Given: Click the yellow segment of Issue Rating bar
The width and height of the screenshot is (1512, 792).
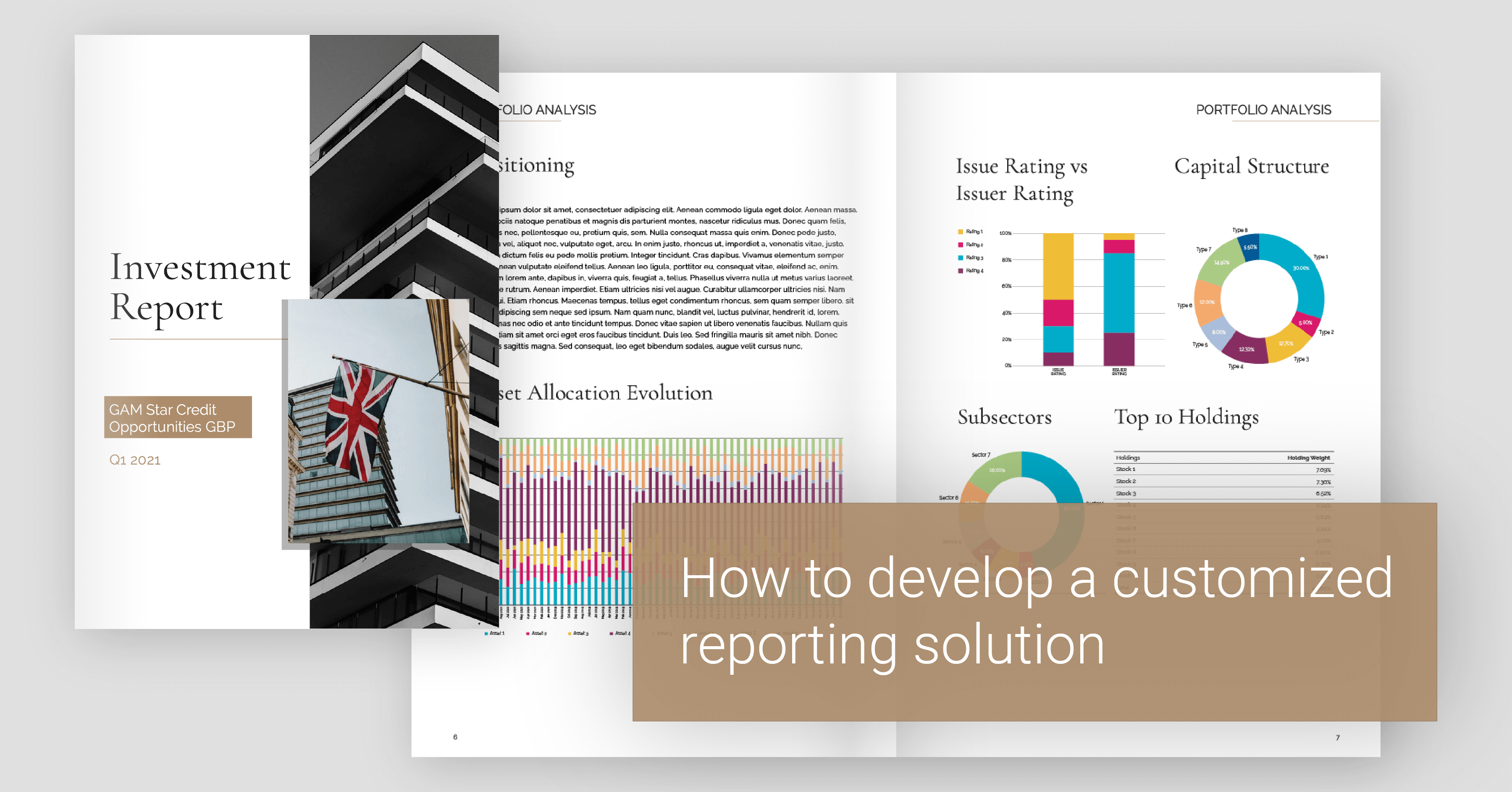Looking at the screenshot, I should (1058, 266).
